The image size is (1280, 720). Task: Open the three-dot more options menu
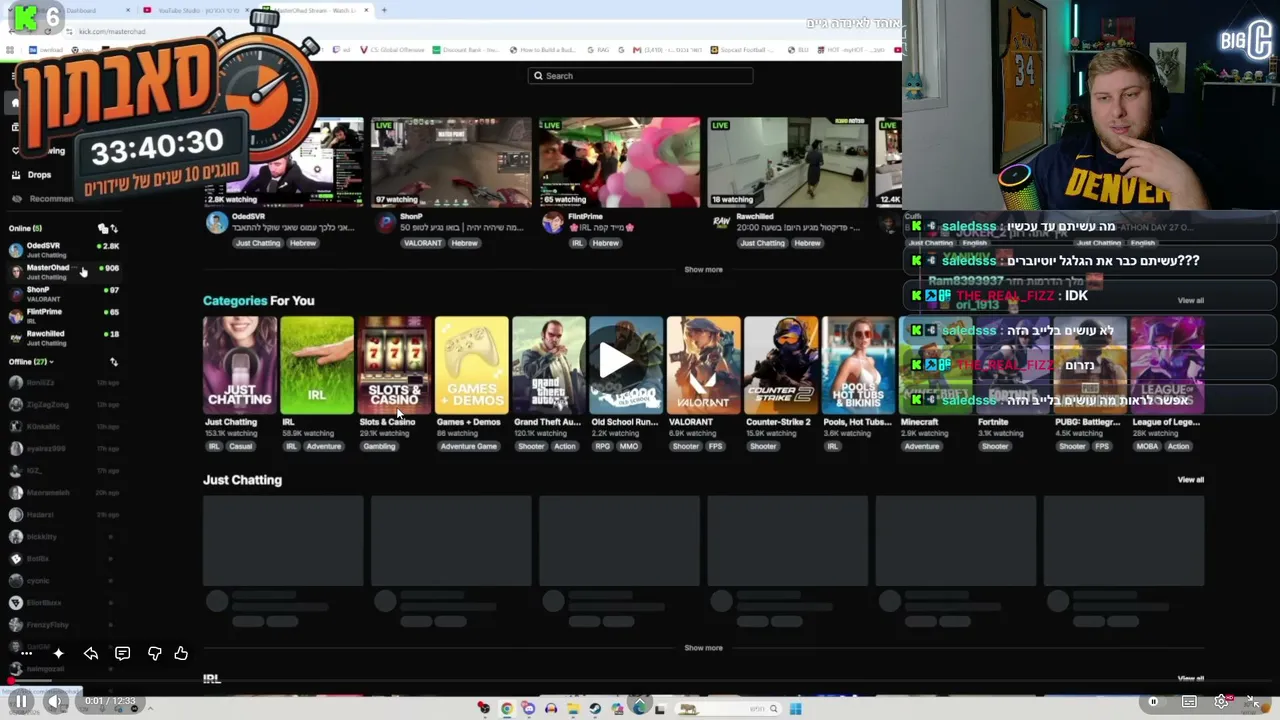[x=26, y=653]
